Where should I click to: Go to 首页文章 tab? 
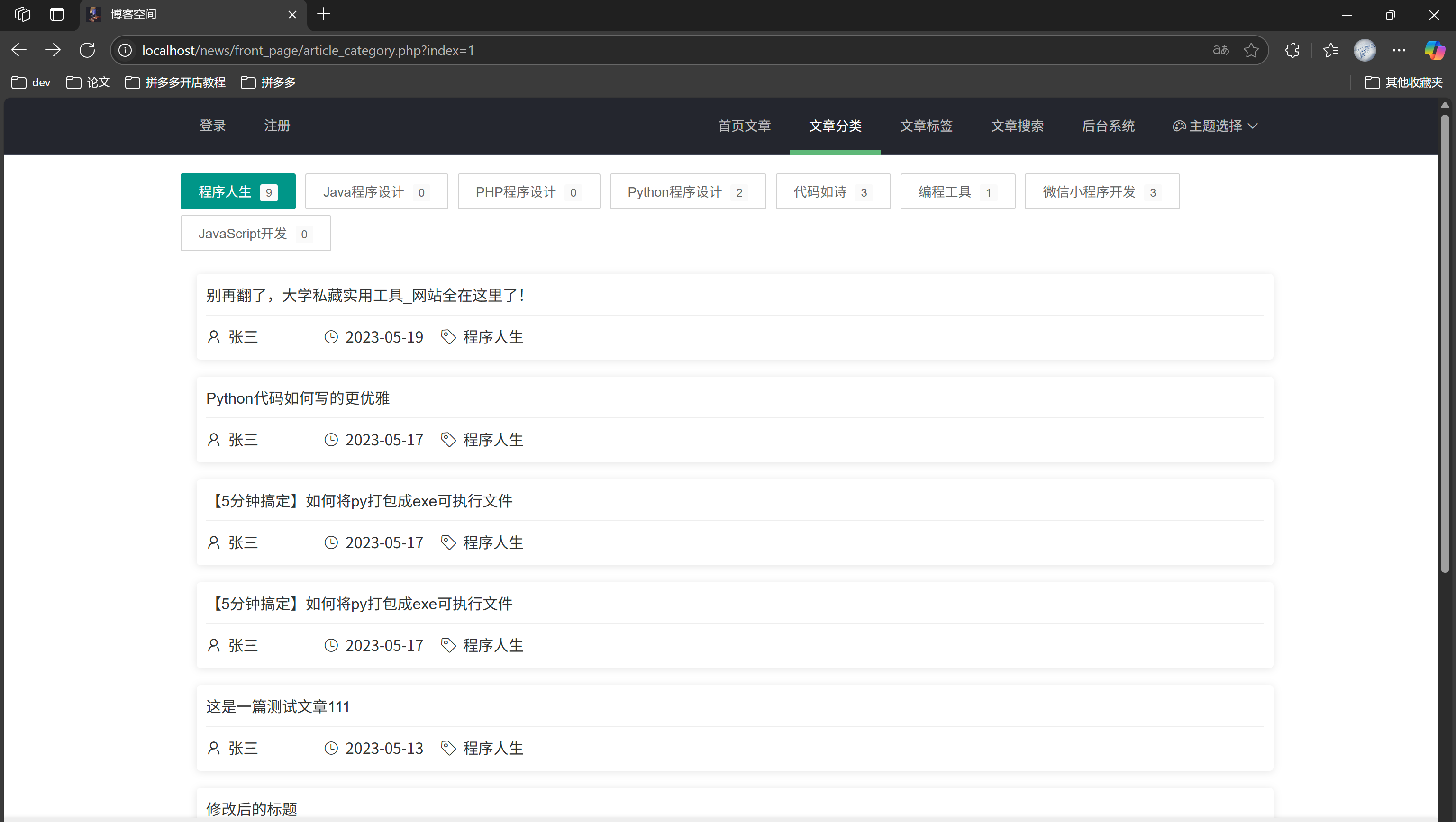click(744, 126)
